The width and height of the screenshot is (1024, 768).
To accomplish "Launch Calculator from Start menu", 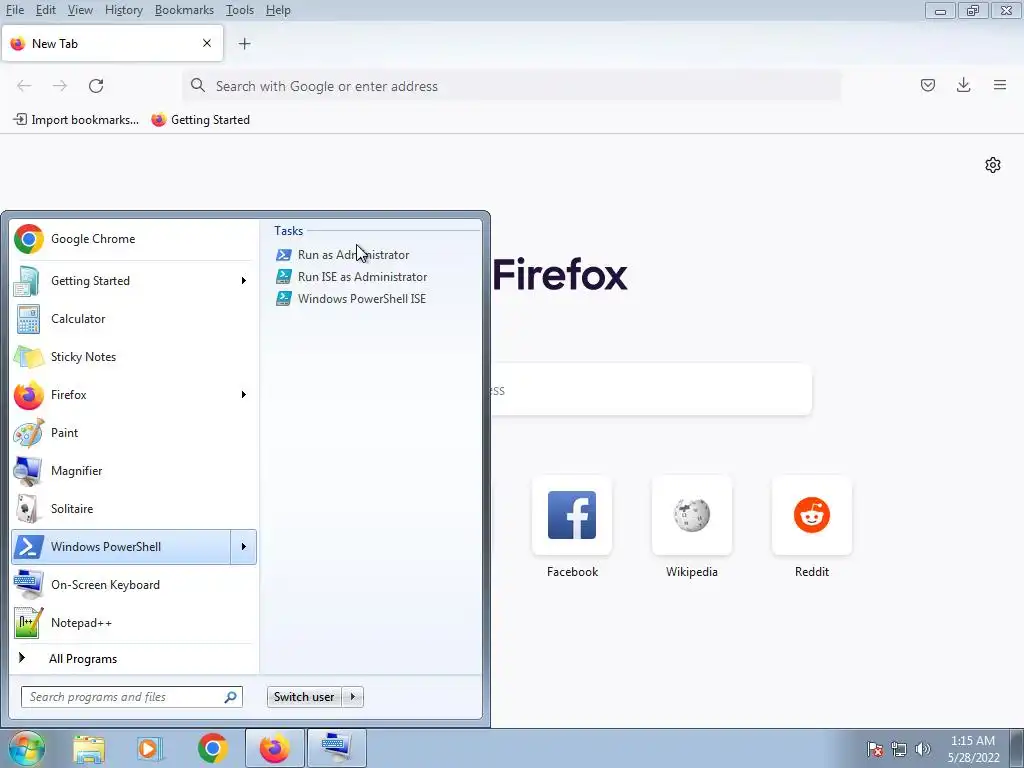I will [133, 319].
